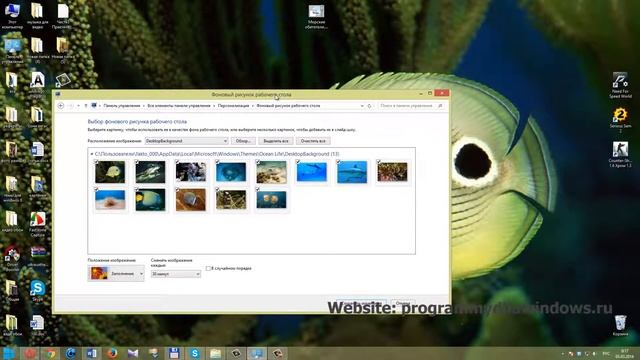This screenshot has width=640, height=360.
Task: Click Фоновый рисунок рабочего стола breadcrumb
Action: tap(288, 106)
